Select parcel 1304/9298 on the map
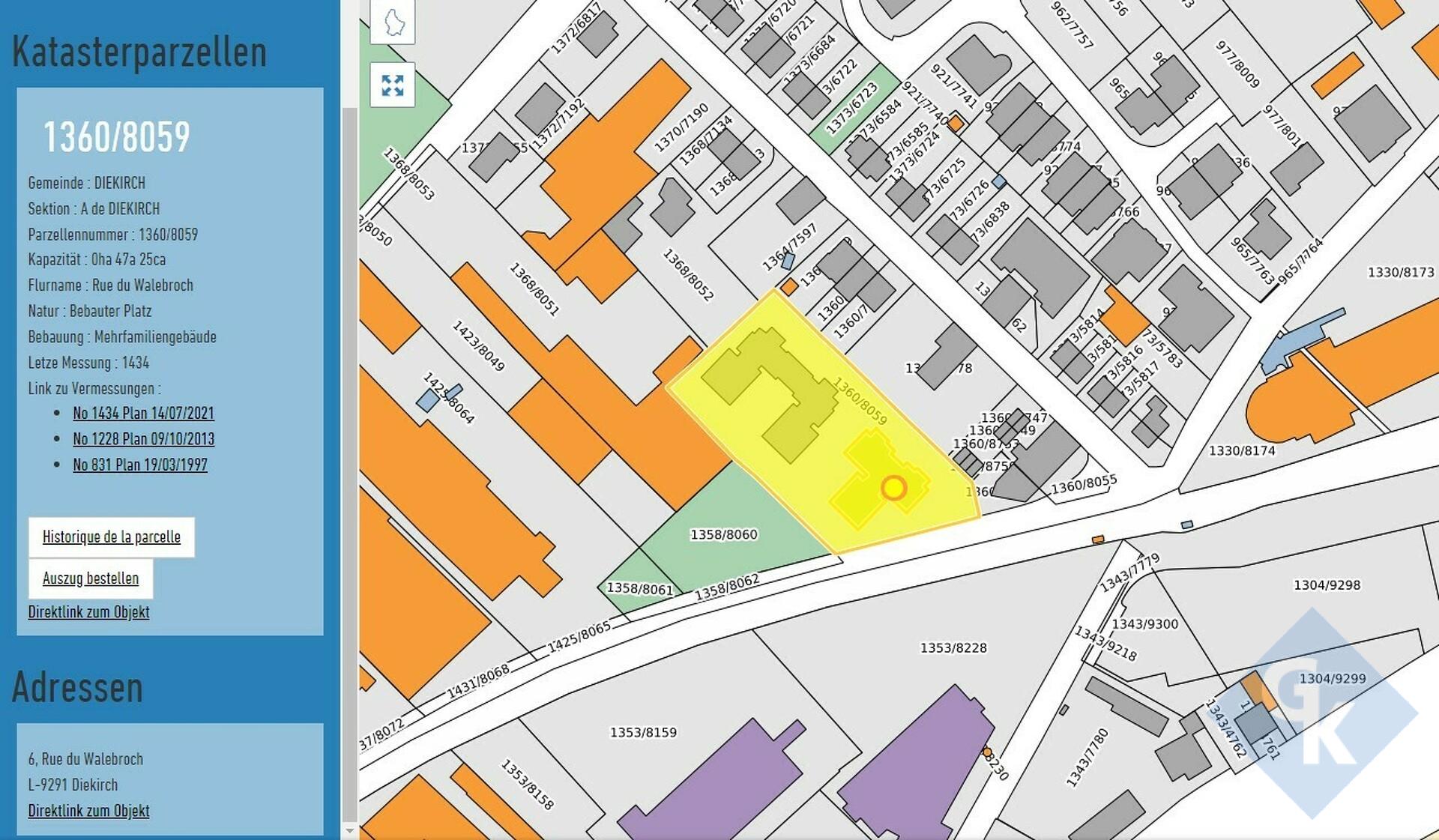The image size is (1439, 840). [x=1327, y=585]
